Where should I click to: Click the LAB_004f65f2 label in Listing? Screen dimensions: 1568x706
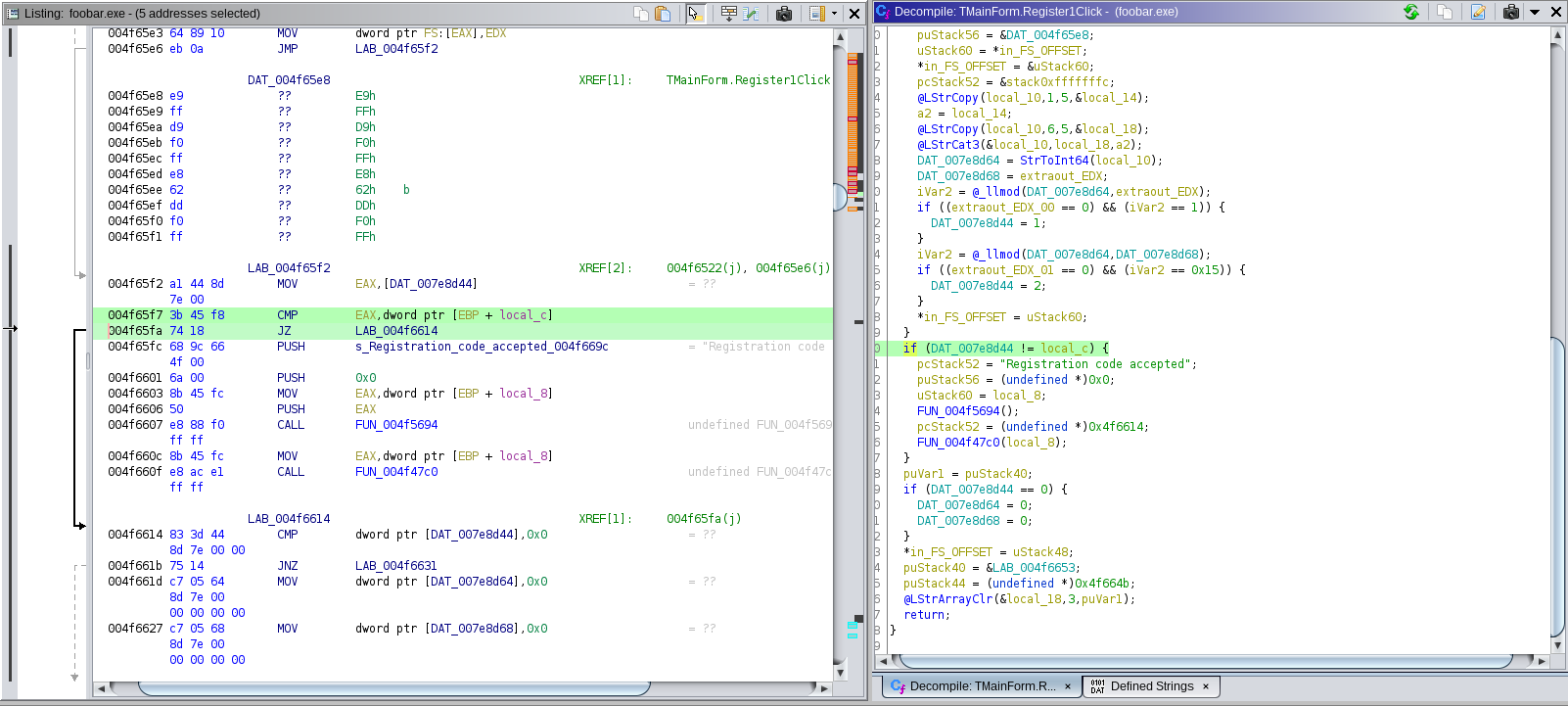(289, 268)
